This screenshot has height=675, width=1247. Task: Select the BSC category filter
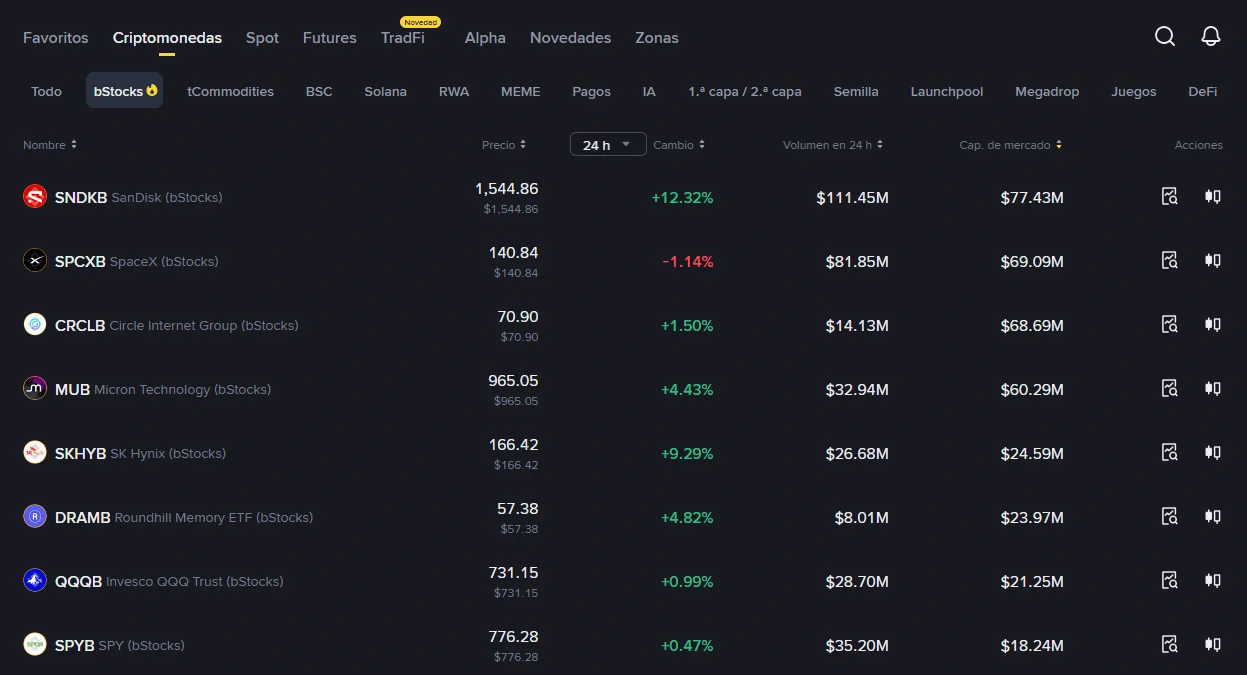coord(319,91)
